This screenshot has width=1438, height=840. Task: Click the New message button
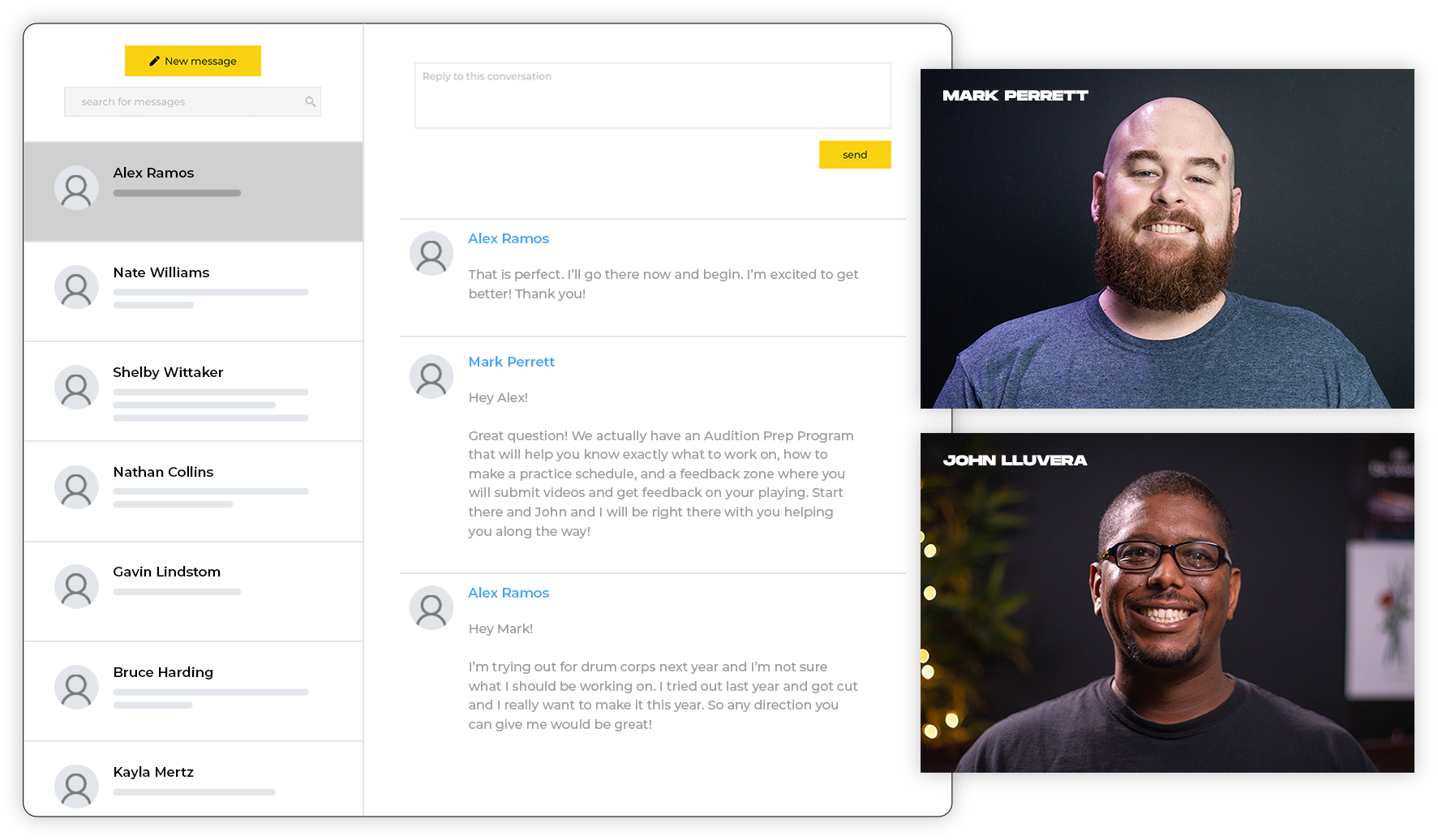[193, 61]
